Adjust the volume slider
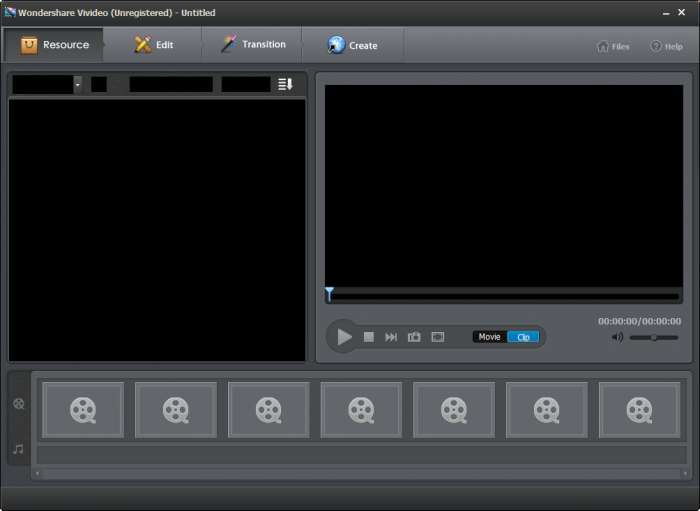700x511 pixels. [x=654, y=337]
